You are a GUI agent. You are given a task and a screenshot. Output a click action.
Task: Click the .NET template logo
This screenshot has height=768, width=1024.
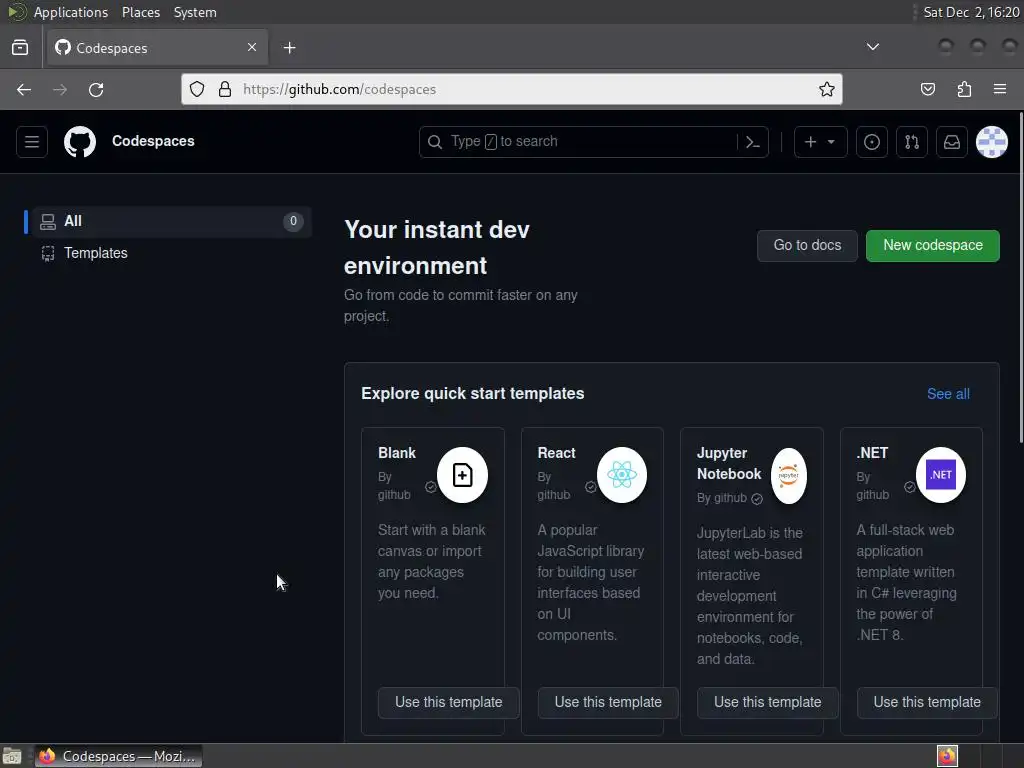(x=941, y=475)
